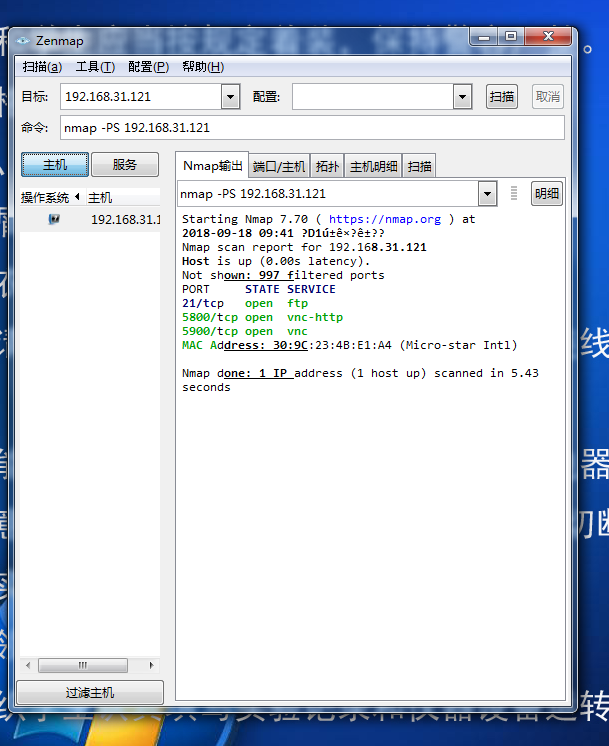Open the 目标 target dropdown arrow
This screenshot has height=746, width=609.
click(x=230, y=97)
